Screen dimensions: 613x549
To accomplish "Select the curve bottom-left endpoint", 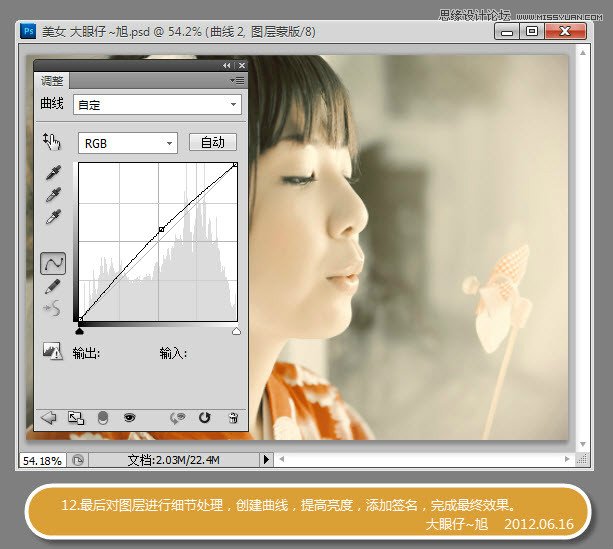I will pos(80,319).
